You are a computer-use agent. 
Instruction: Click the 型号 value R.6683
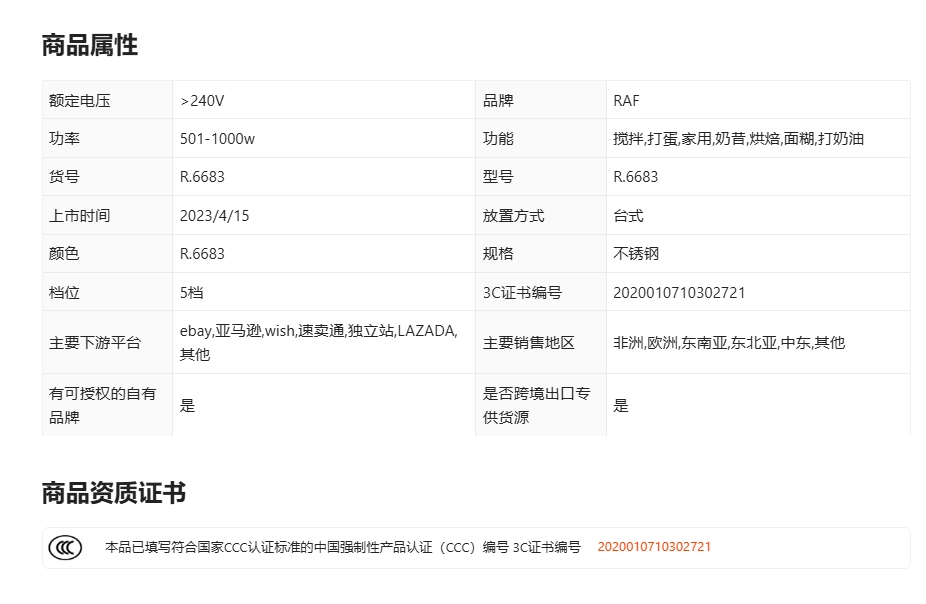coord(636,177)
